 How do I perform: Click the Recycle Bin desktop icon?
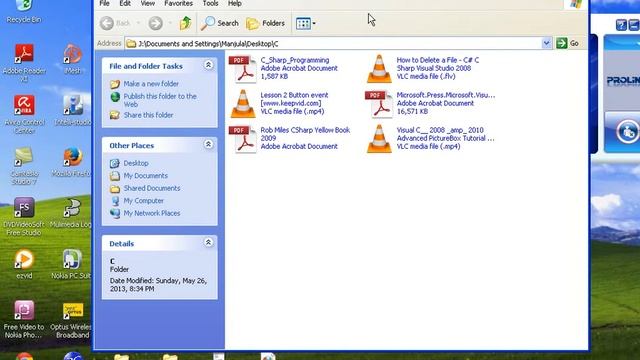(x=24, y=11)
